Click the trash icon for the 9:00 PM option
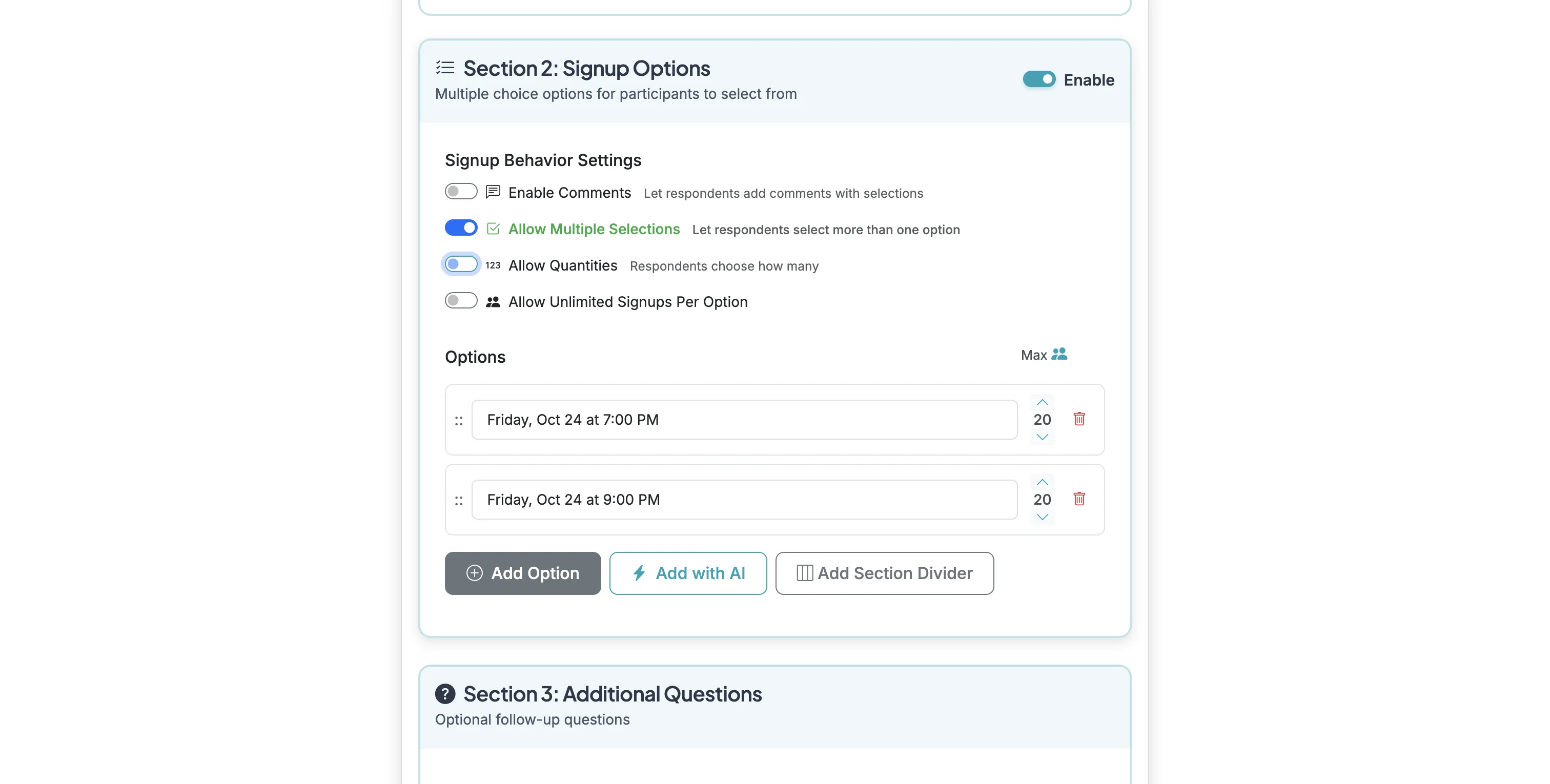Screen dimensions: 1550x784 (x=1079, y=499)
